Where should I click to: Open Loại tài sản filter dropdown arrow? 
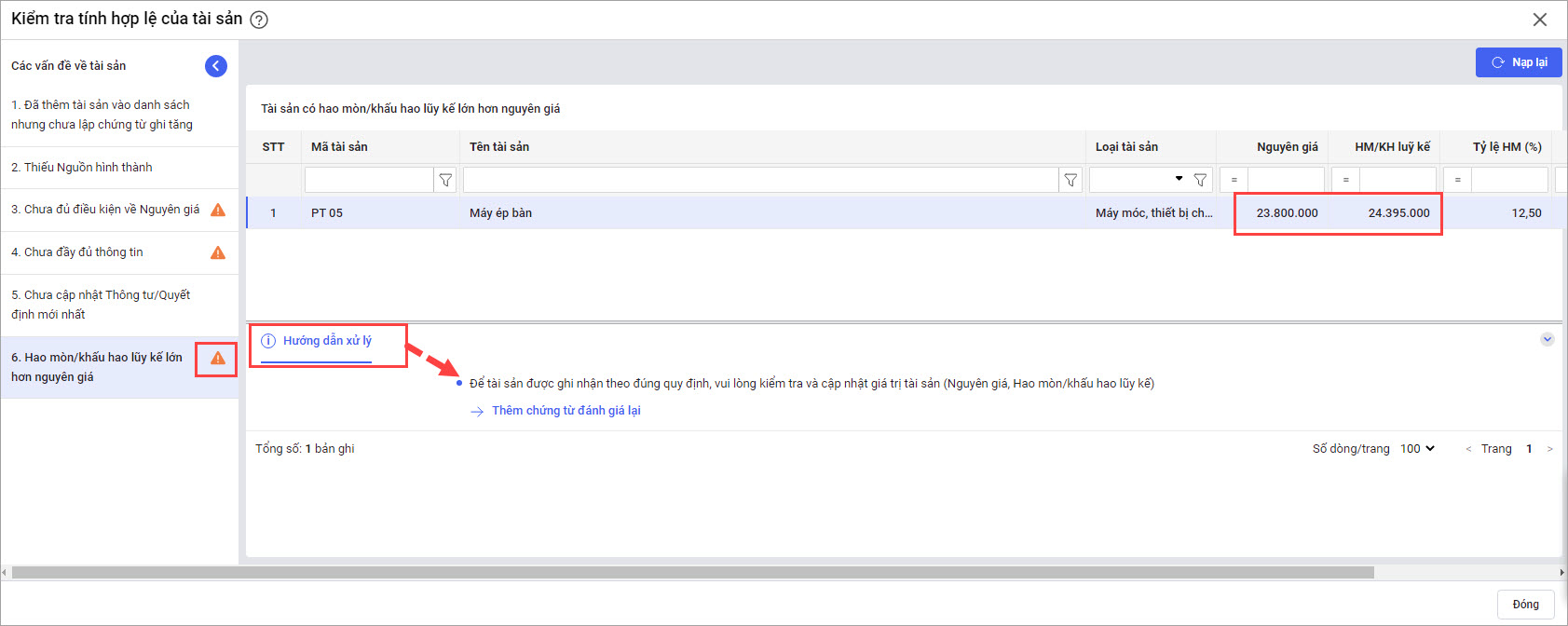point(1179,179)
